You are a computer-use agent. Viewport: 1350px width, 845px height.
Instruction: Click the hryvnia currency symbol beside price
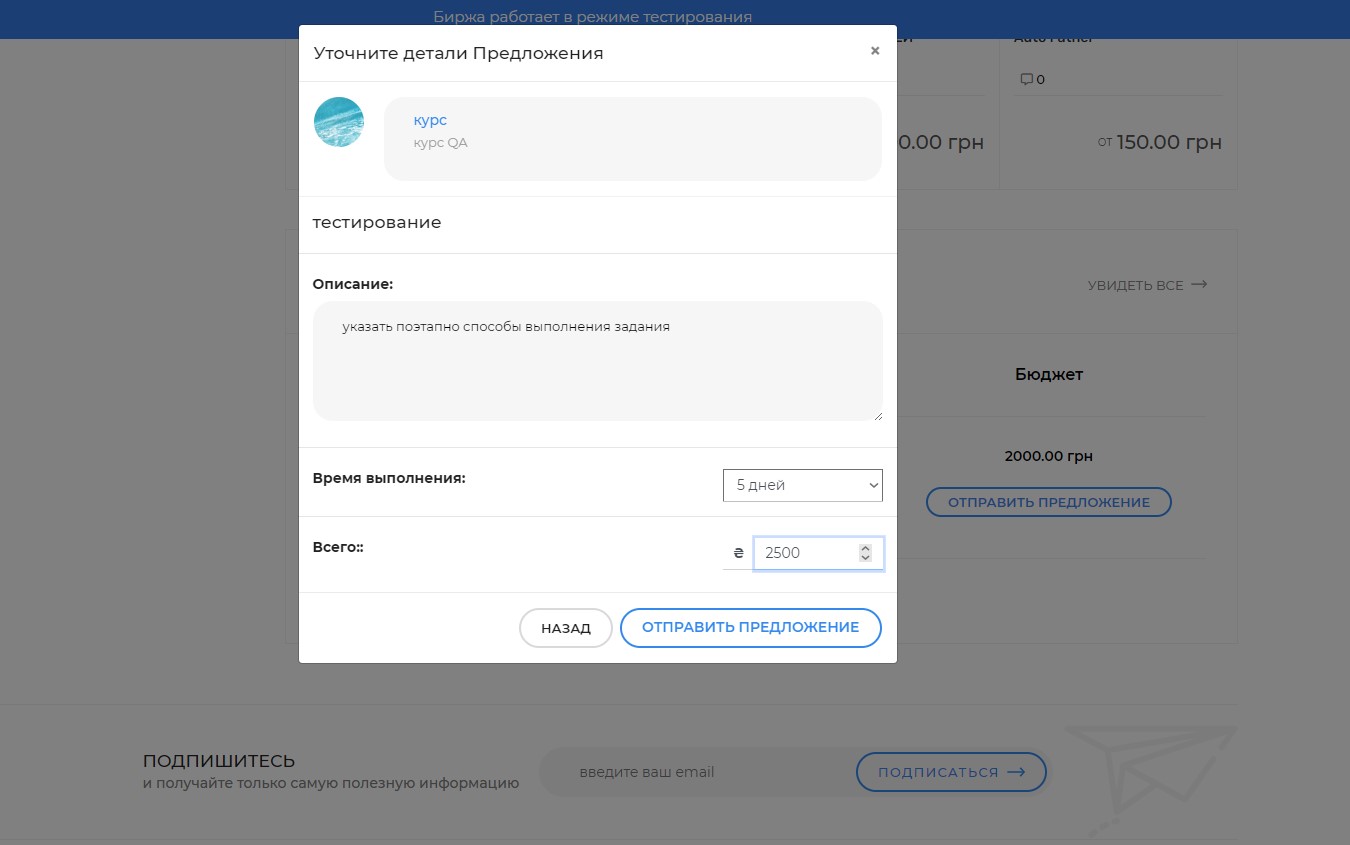(738, 552)
